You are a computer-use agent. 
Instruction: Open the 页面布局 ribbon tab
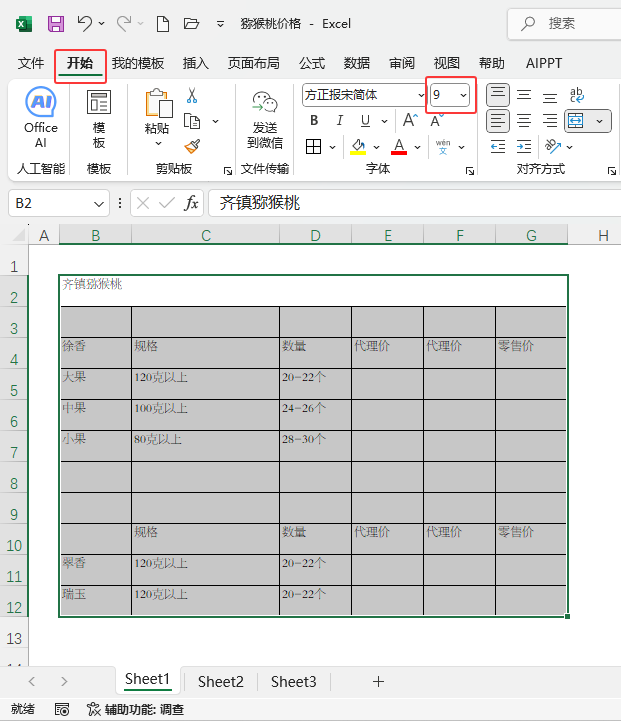click(x=253, y=63)
